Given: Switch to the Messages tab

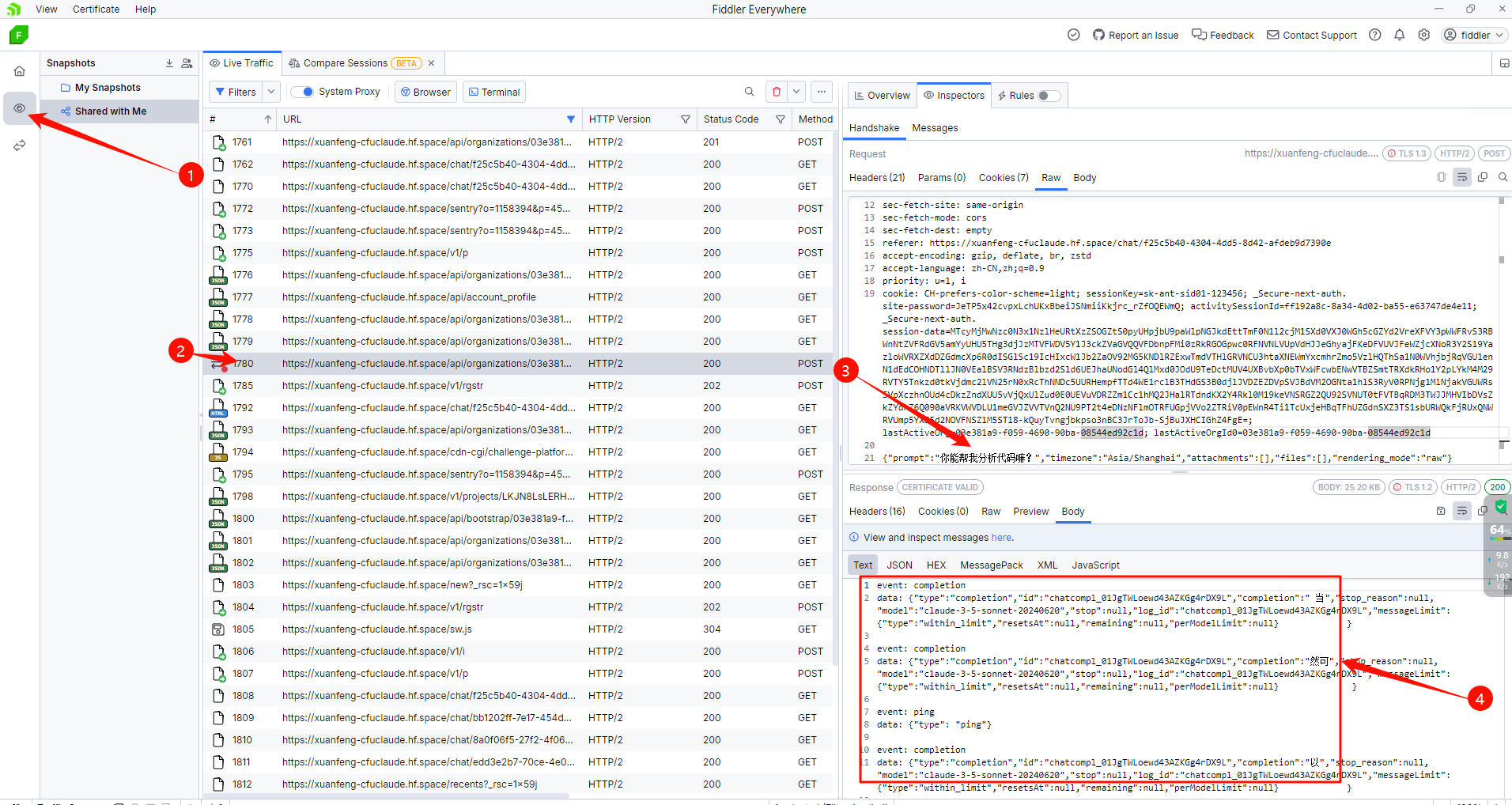Looking at the screenshot, I should click(x=935, y=128).
